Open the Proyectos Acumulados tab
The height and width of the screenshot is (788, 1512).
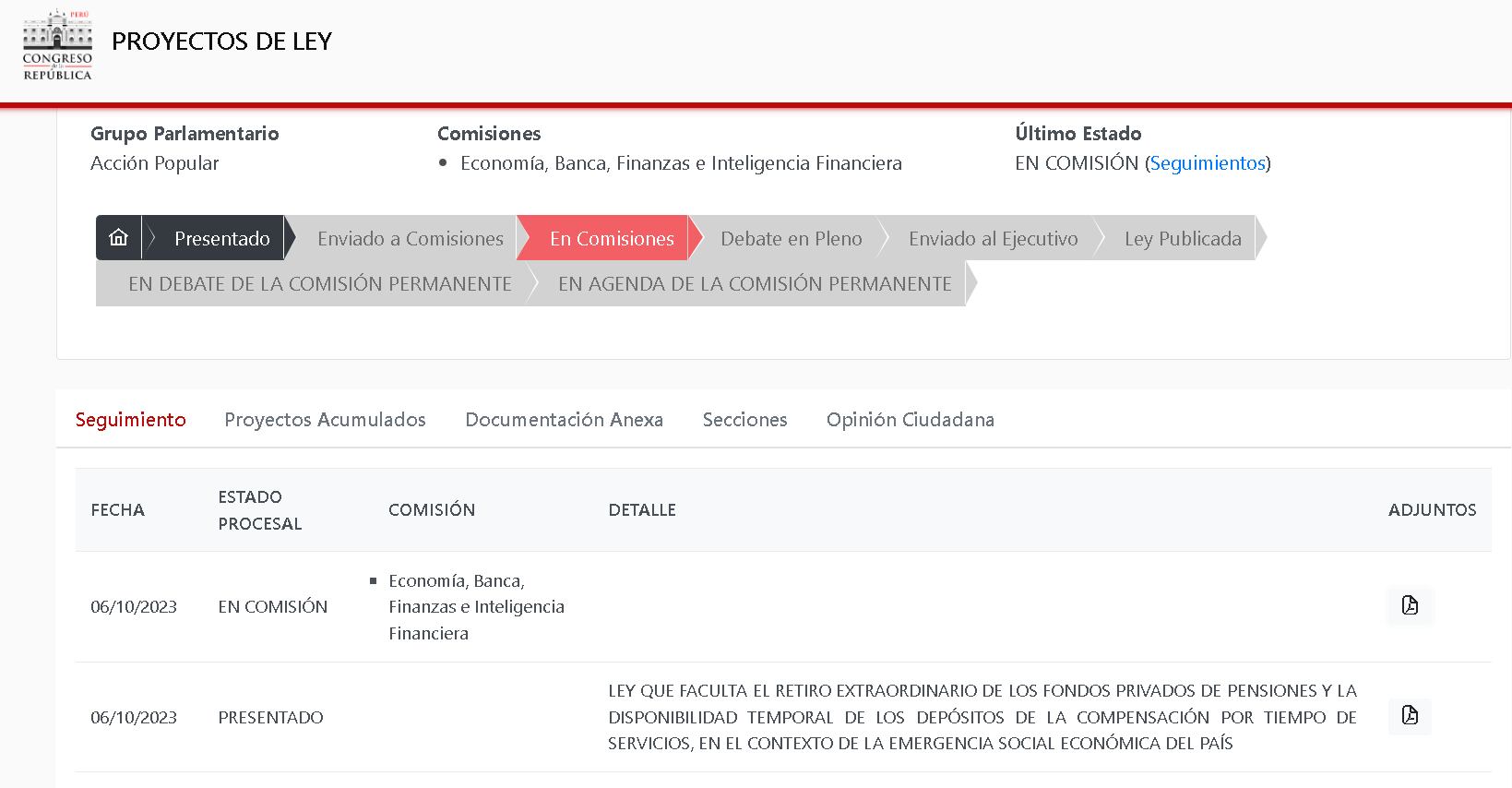click(325, 420)
